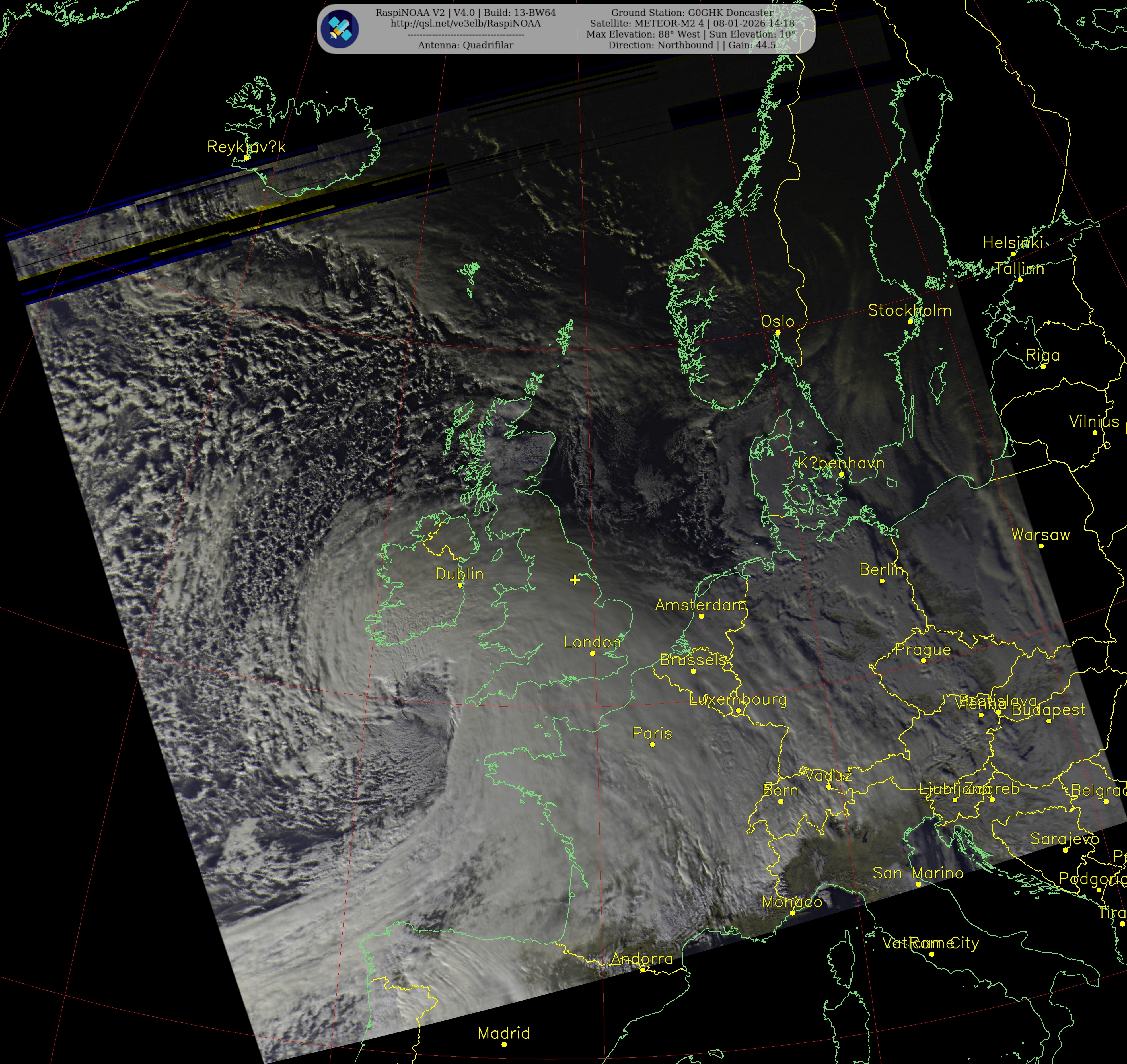Viewport: 1127px width, 1064px height.
Task: Click the yellow ground station cross marker
Action: [x=575, y=580]
